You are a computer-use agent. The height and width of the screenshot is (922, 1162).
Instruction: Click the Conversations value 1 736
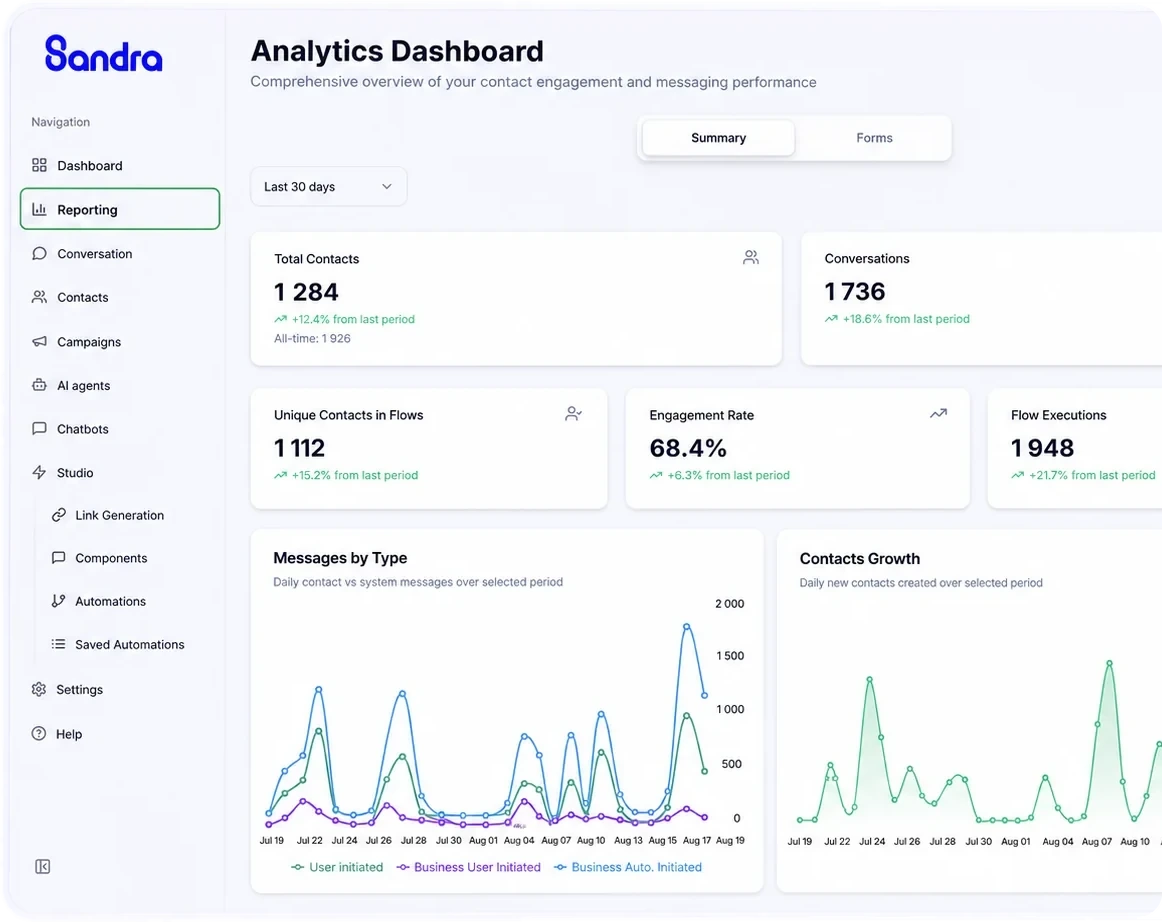tap(854, 292)
